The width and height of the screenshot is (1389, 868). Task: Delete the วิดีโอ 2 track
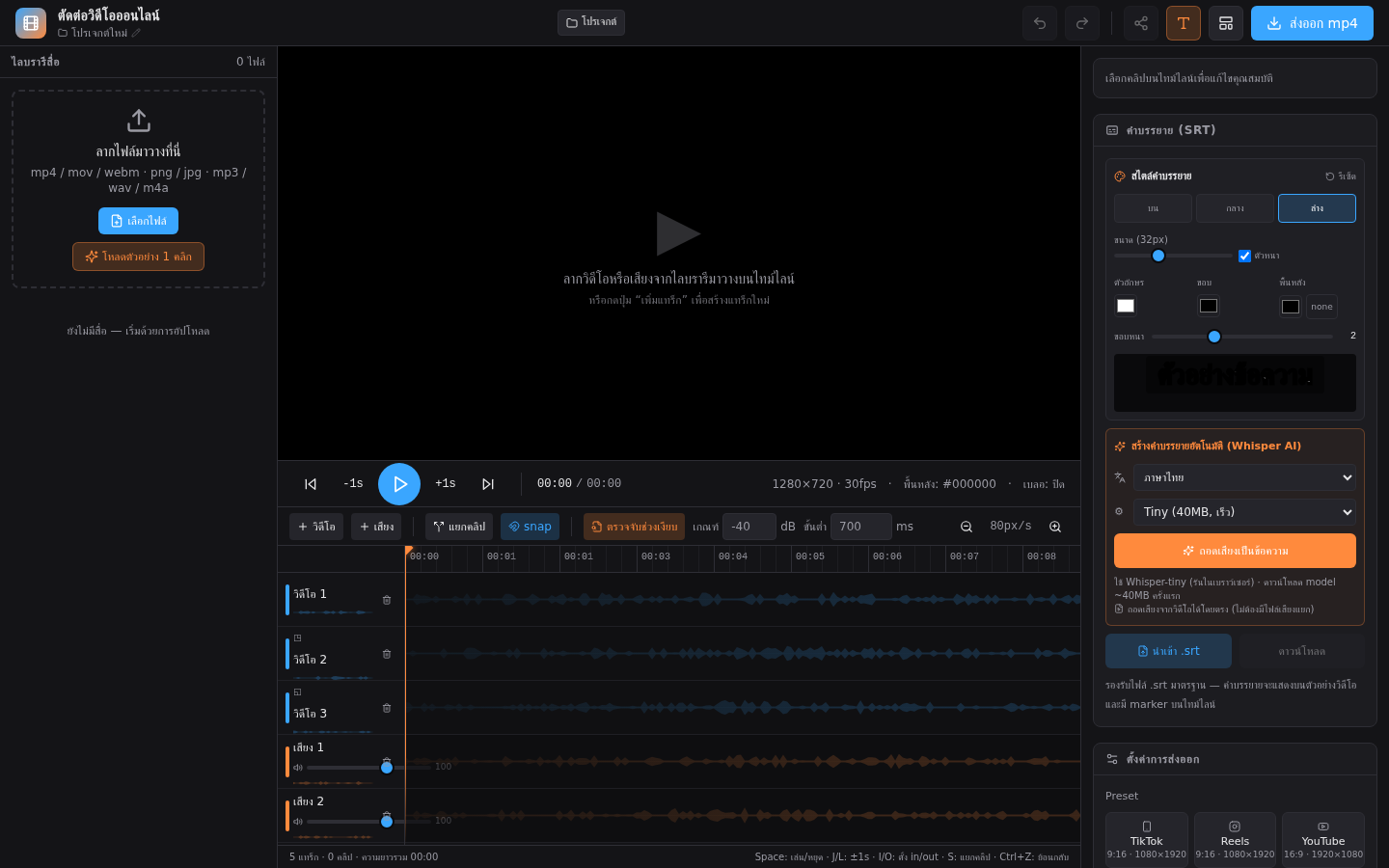(x=387, y=654)
